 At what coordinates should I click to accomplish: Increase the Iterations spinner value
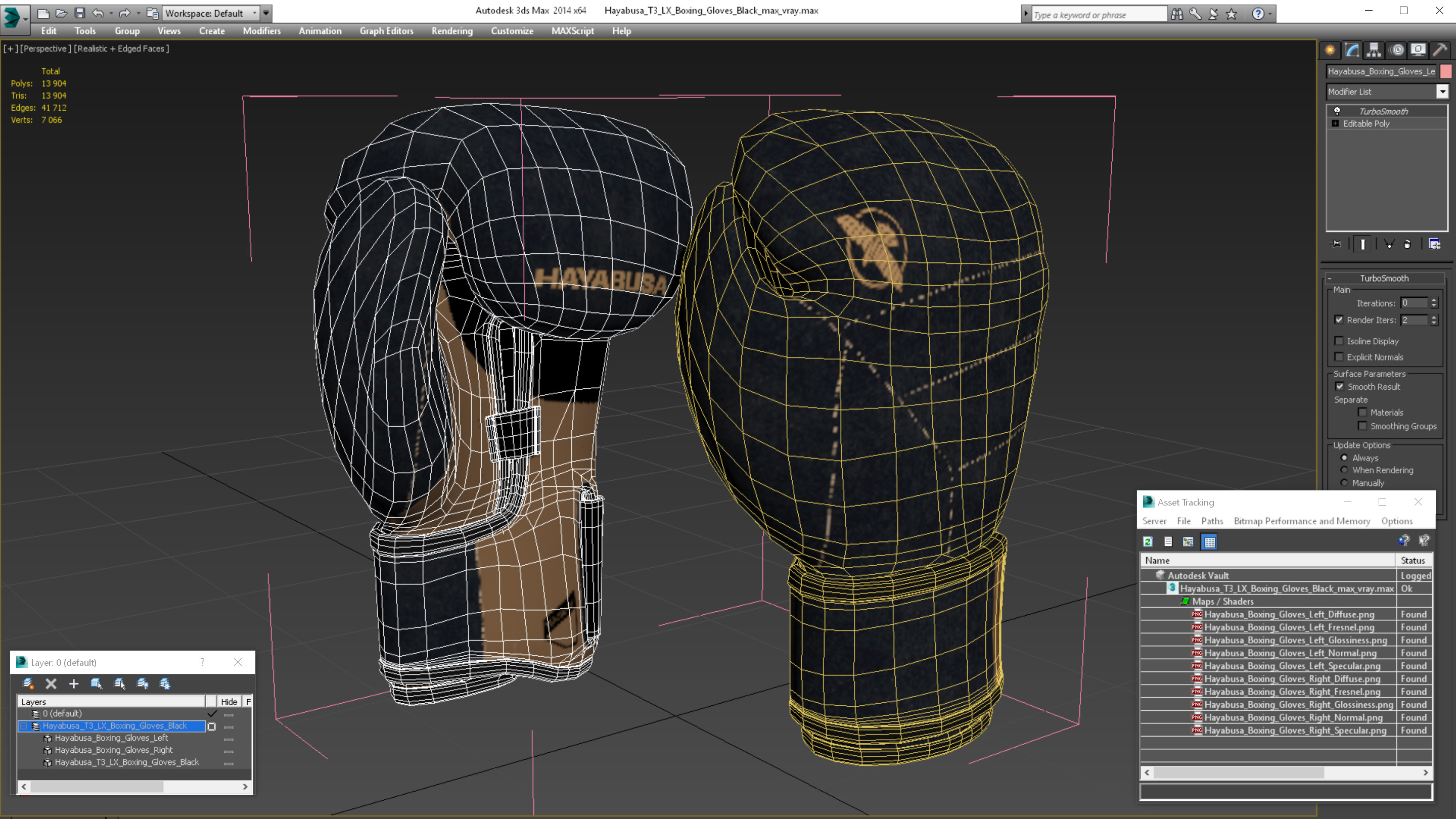1434,300
